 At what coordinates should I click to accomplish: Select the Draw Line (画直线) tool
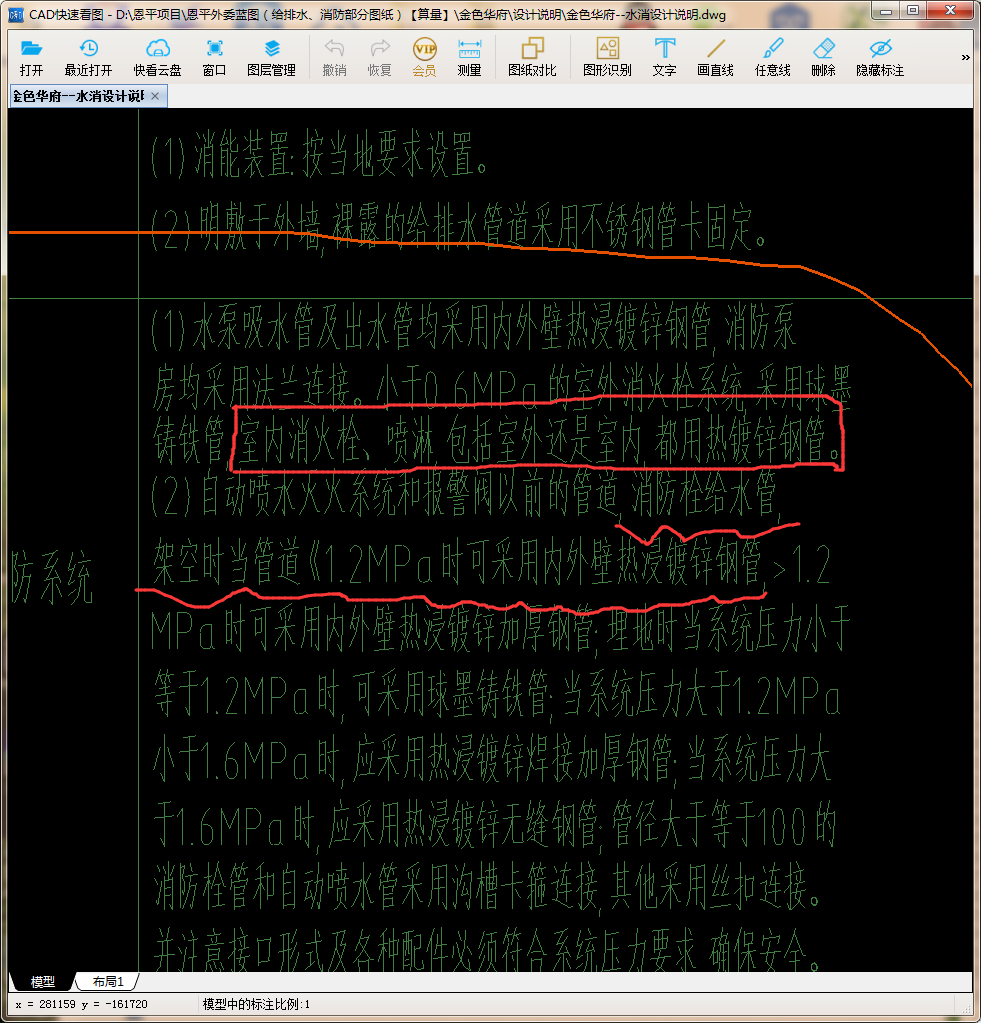point(715,57)
